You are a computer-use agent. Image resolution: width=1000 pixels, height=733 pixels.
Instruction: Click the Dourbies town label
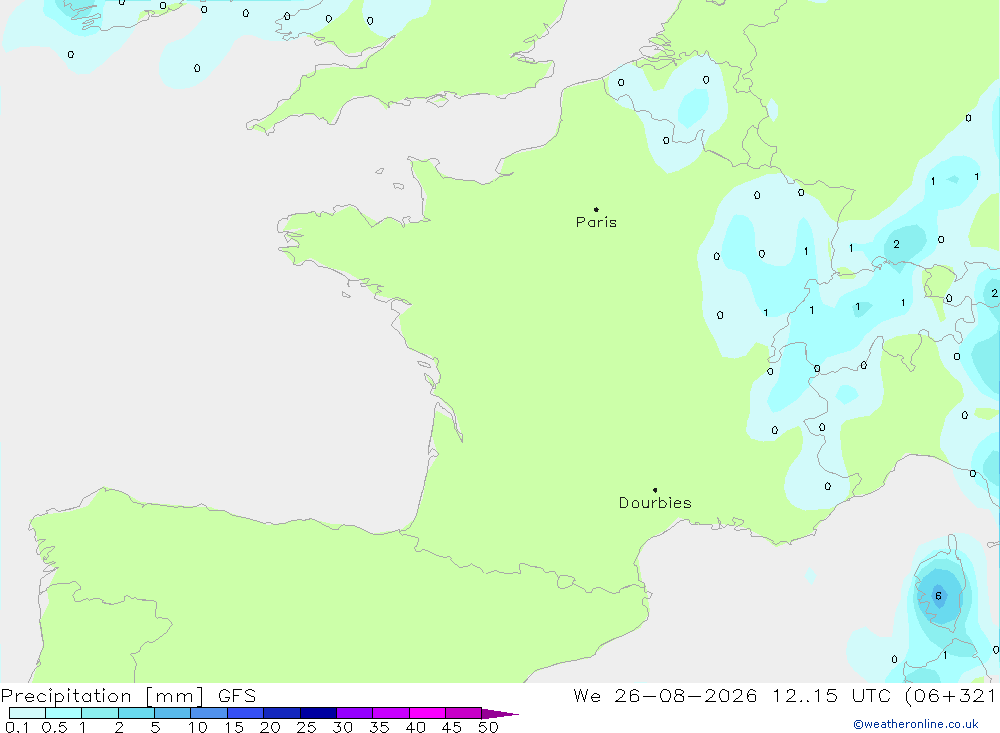[655, 503]
